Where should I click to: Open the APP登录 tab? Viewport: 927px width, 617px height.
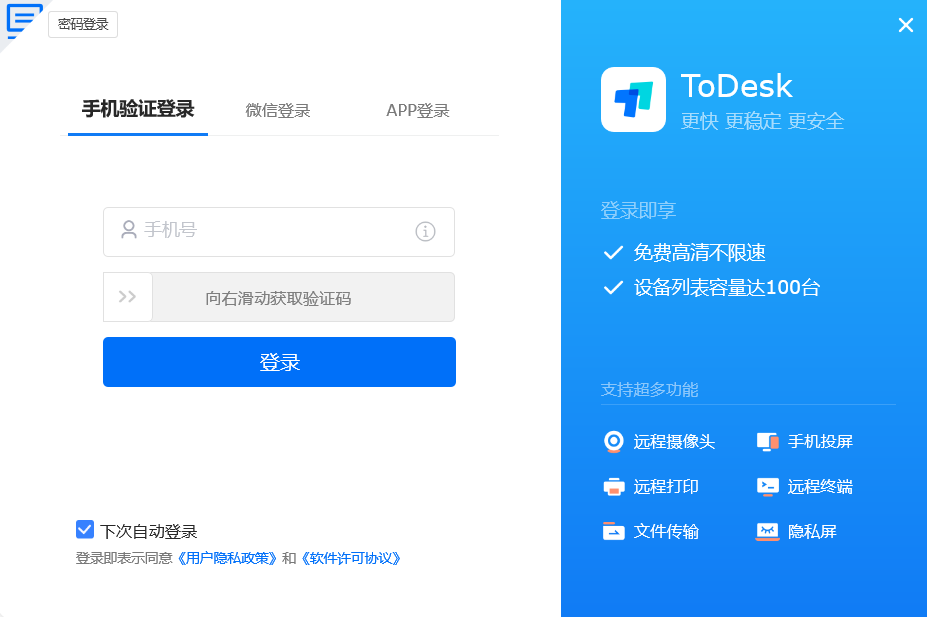[x=417, y=111]
